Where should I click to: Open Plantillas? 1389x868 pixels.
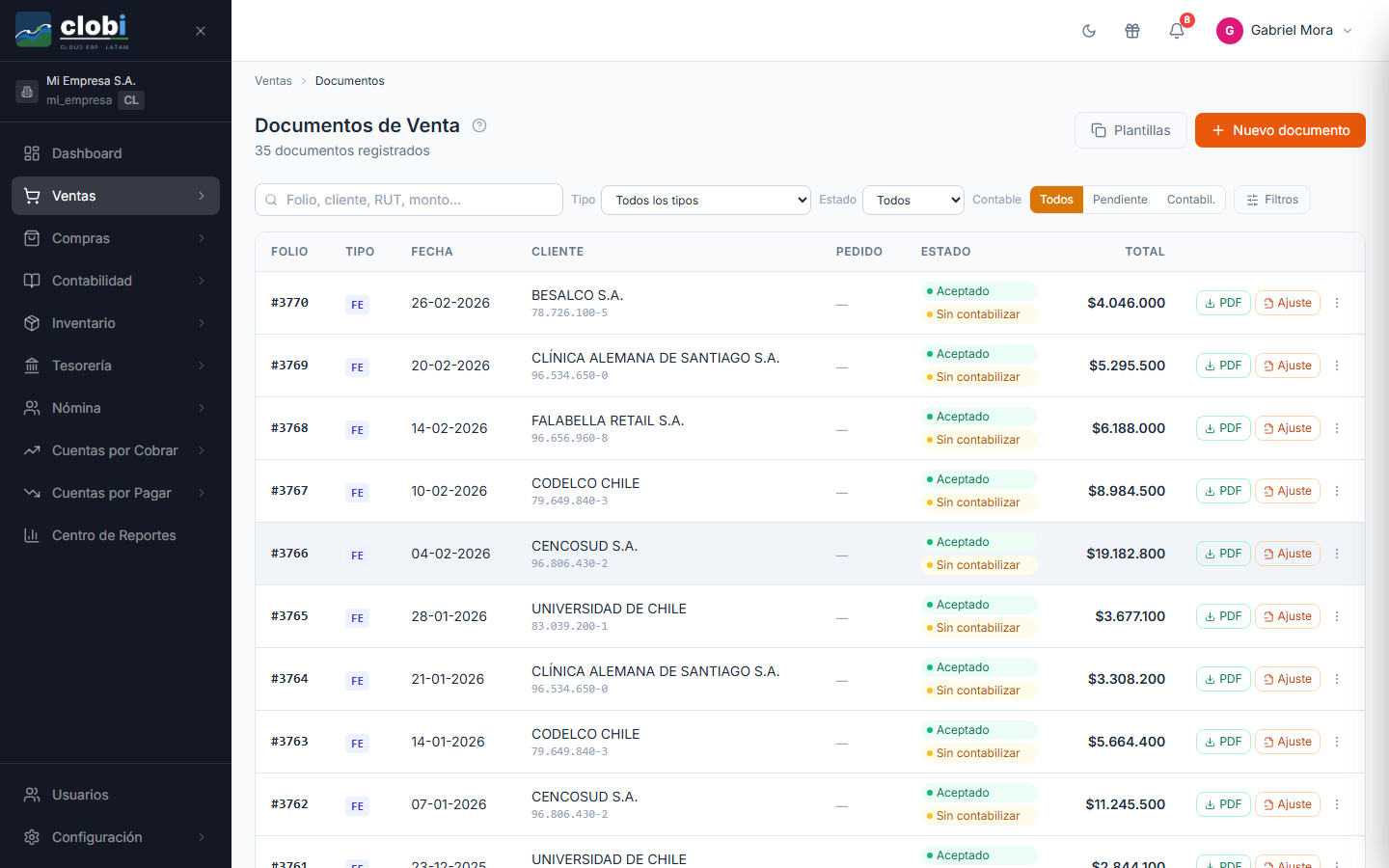[x=1130, y=130]
